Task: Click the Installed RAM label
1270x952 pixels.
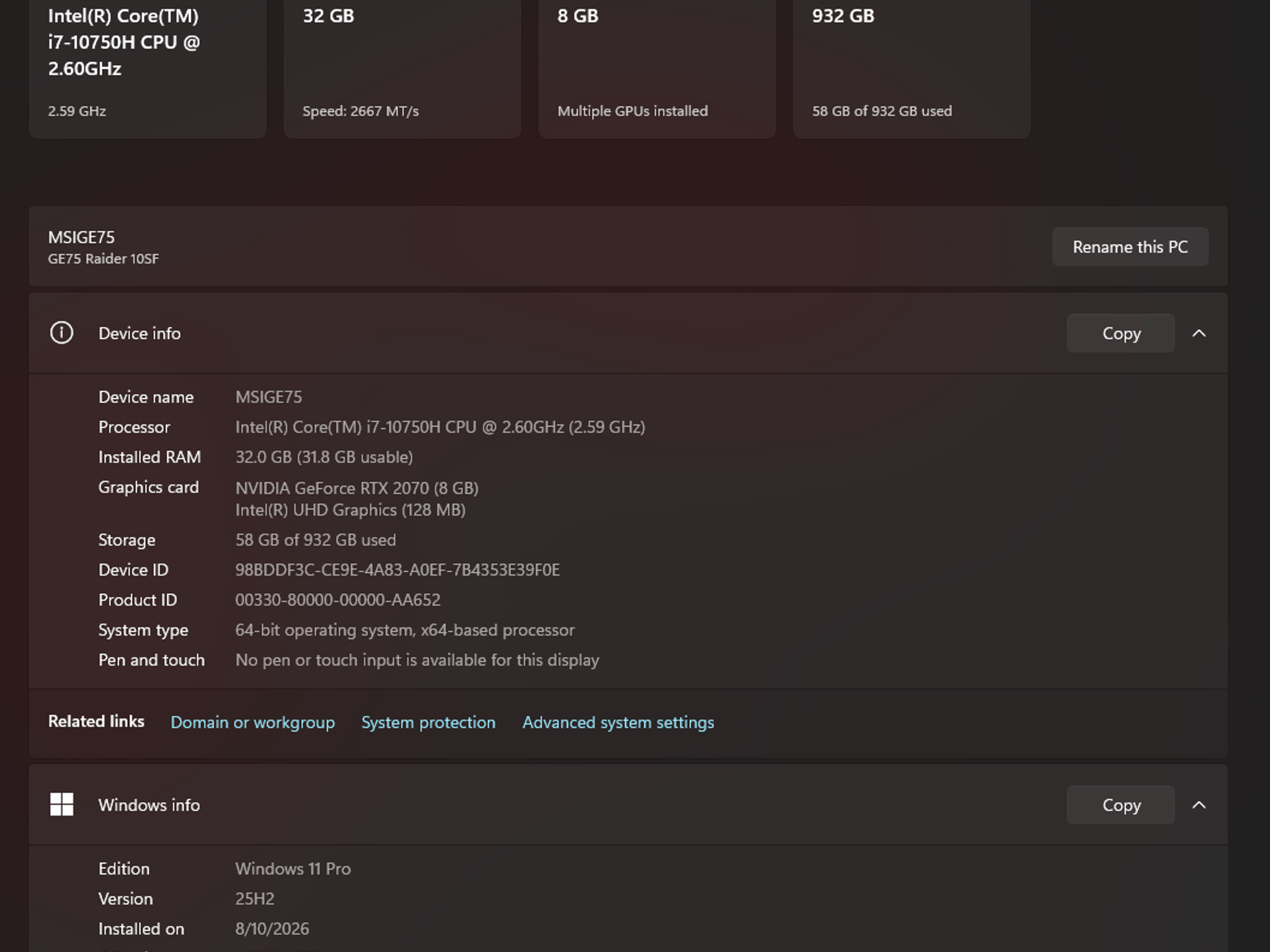Action: click(x=149, y=457)
